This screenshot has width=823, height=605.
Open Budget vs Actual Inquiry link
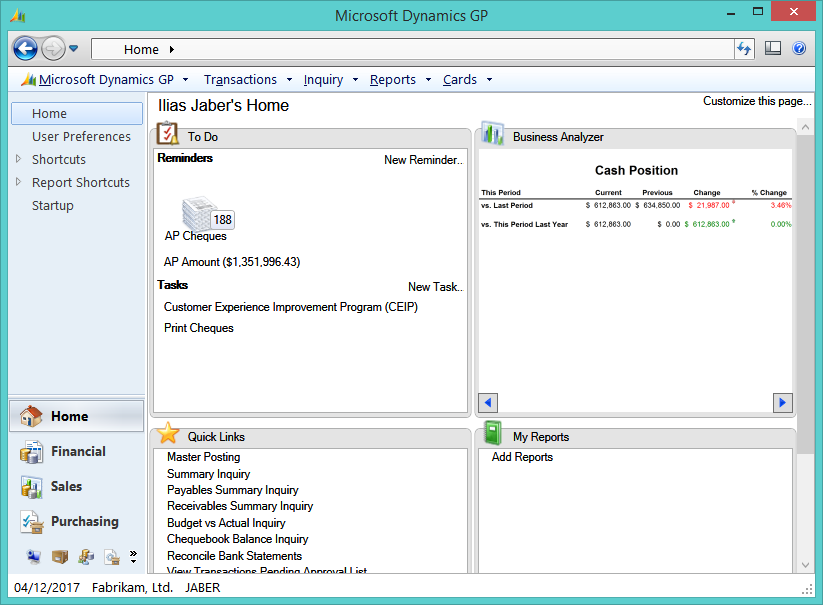point(226,523)
